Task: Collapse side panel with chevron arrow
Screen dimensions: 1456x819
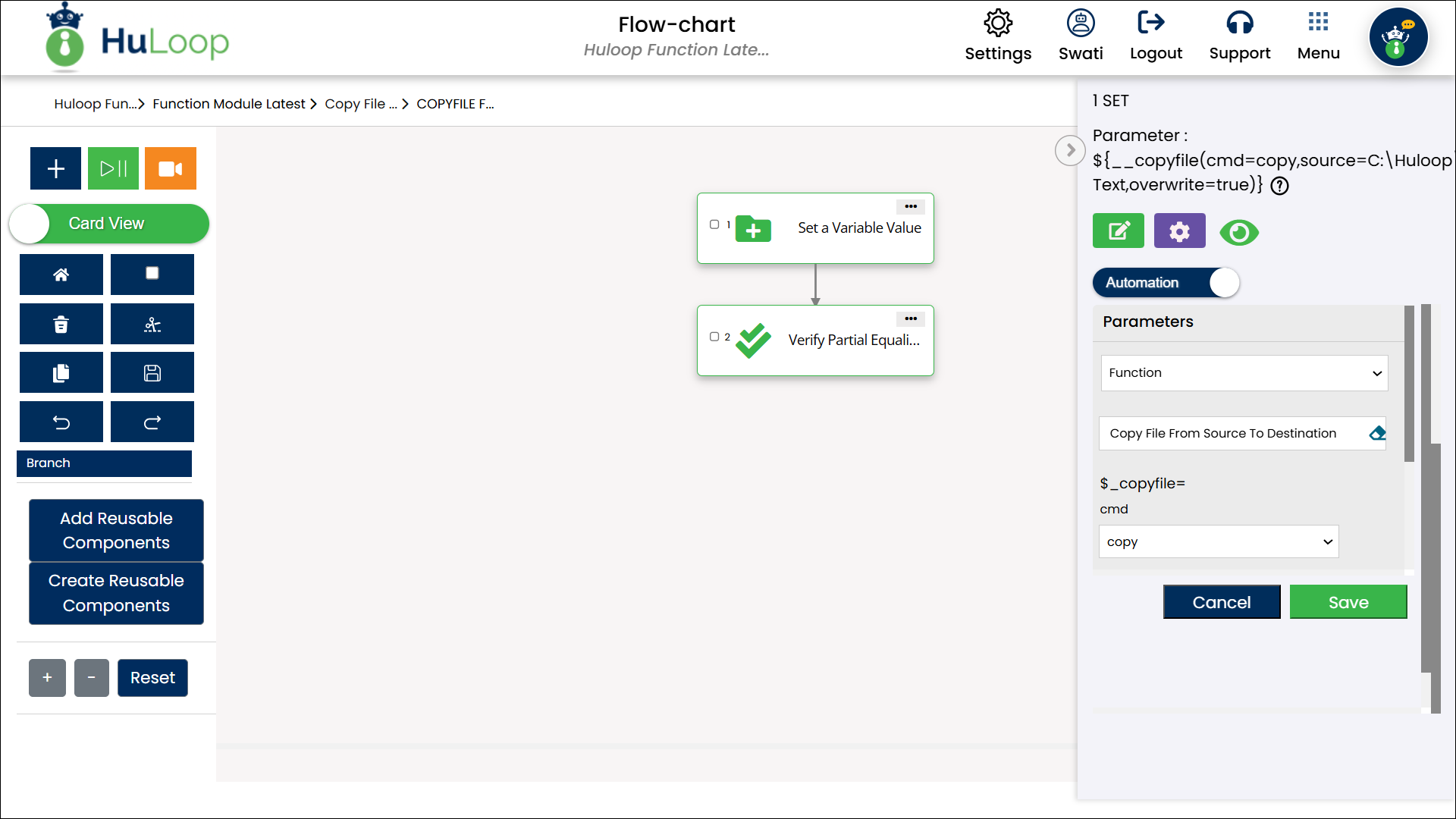Action: pyautogui.click(x=1069, y=150)
